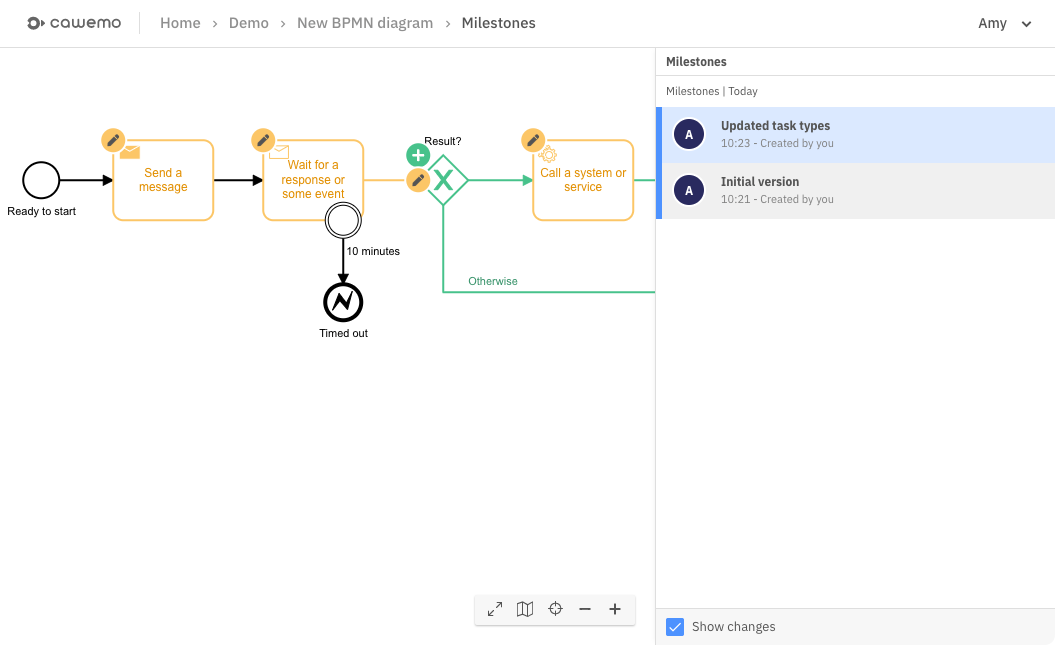Navigate to the Demo breadcrumb
Viewport: 1055px width, 645px height.
(248, 22)
